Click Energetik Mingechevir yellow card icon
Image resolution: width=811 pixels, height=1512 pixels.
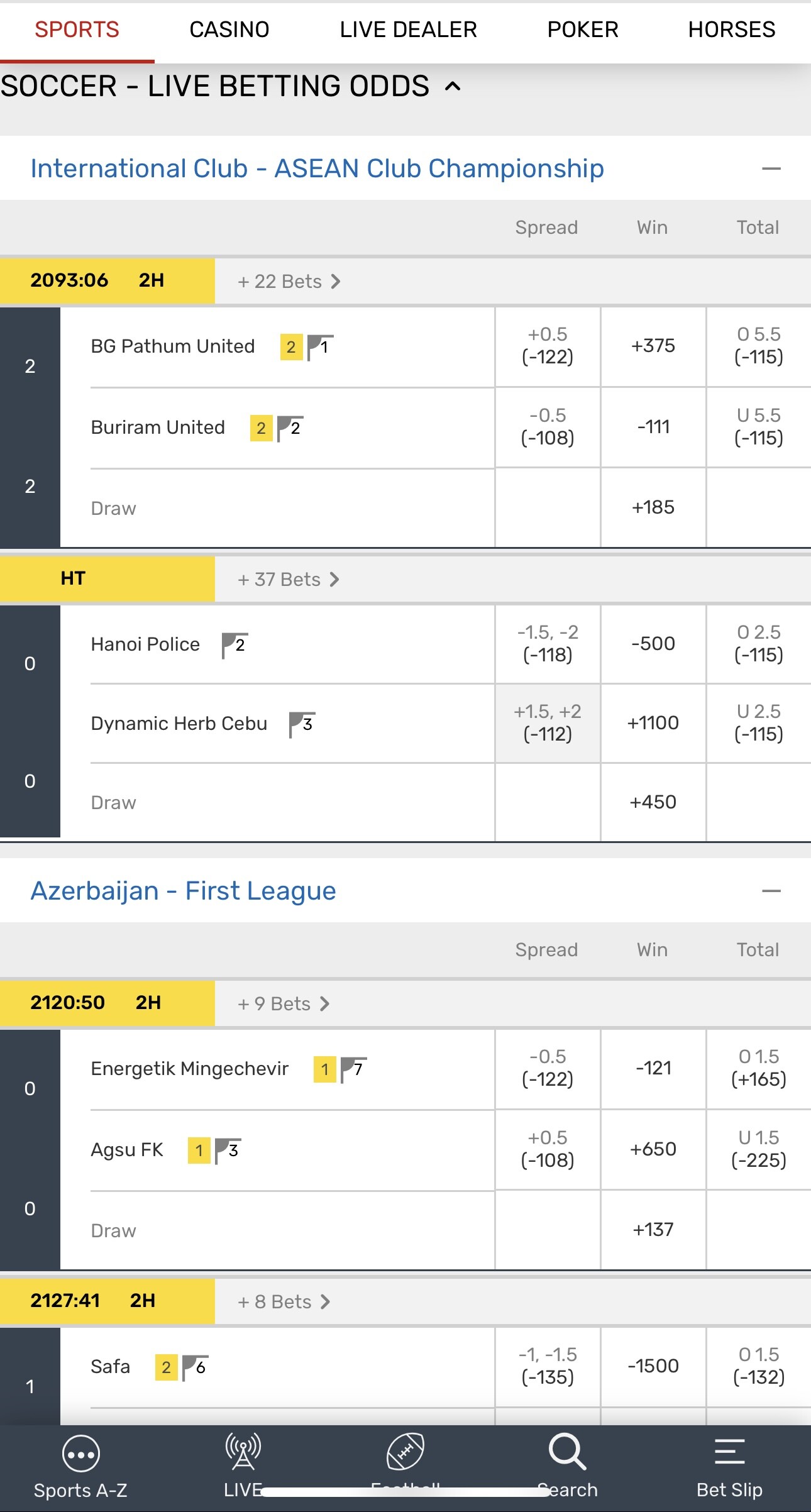click(x=324, y=1069)
